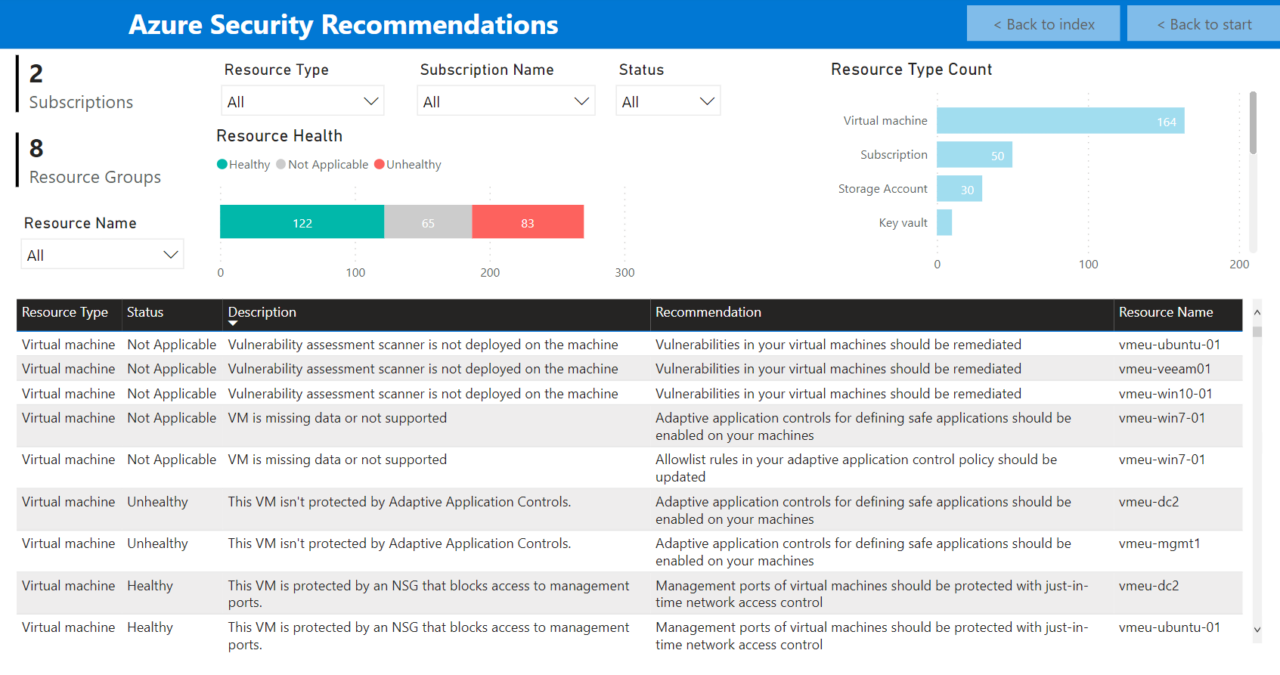Screen dimensions: 1280x675
Task: Open the Status filter dropdown
Action: click(x=668, y=101)
